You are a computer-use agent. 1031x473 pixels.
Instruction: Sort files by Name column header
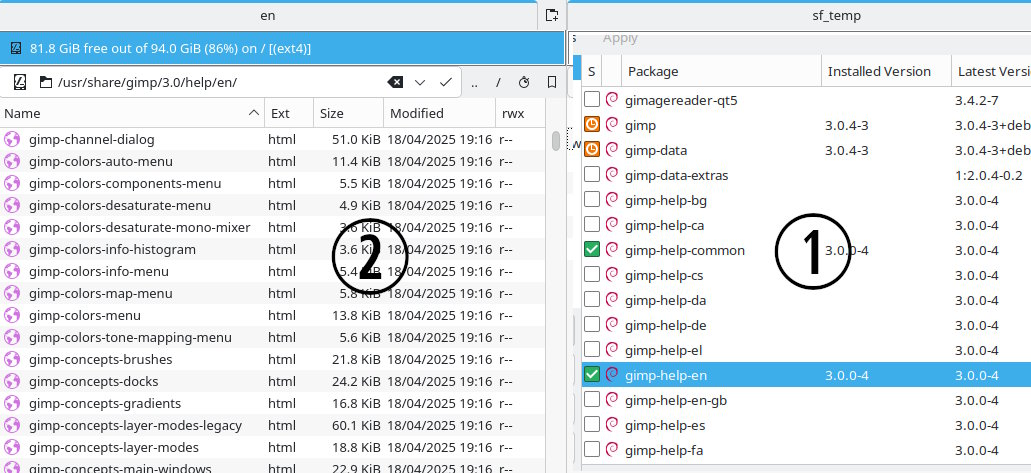point(132,113)
